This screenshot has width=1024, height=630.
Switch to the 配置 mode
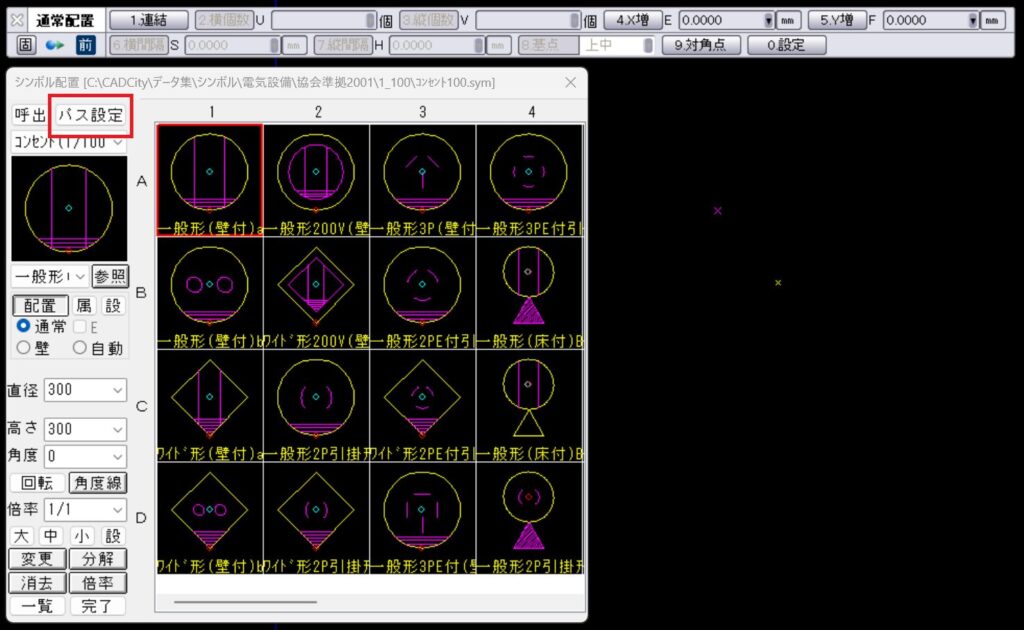[40, 306]
